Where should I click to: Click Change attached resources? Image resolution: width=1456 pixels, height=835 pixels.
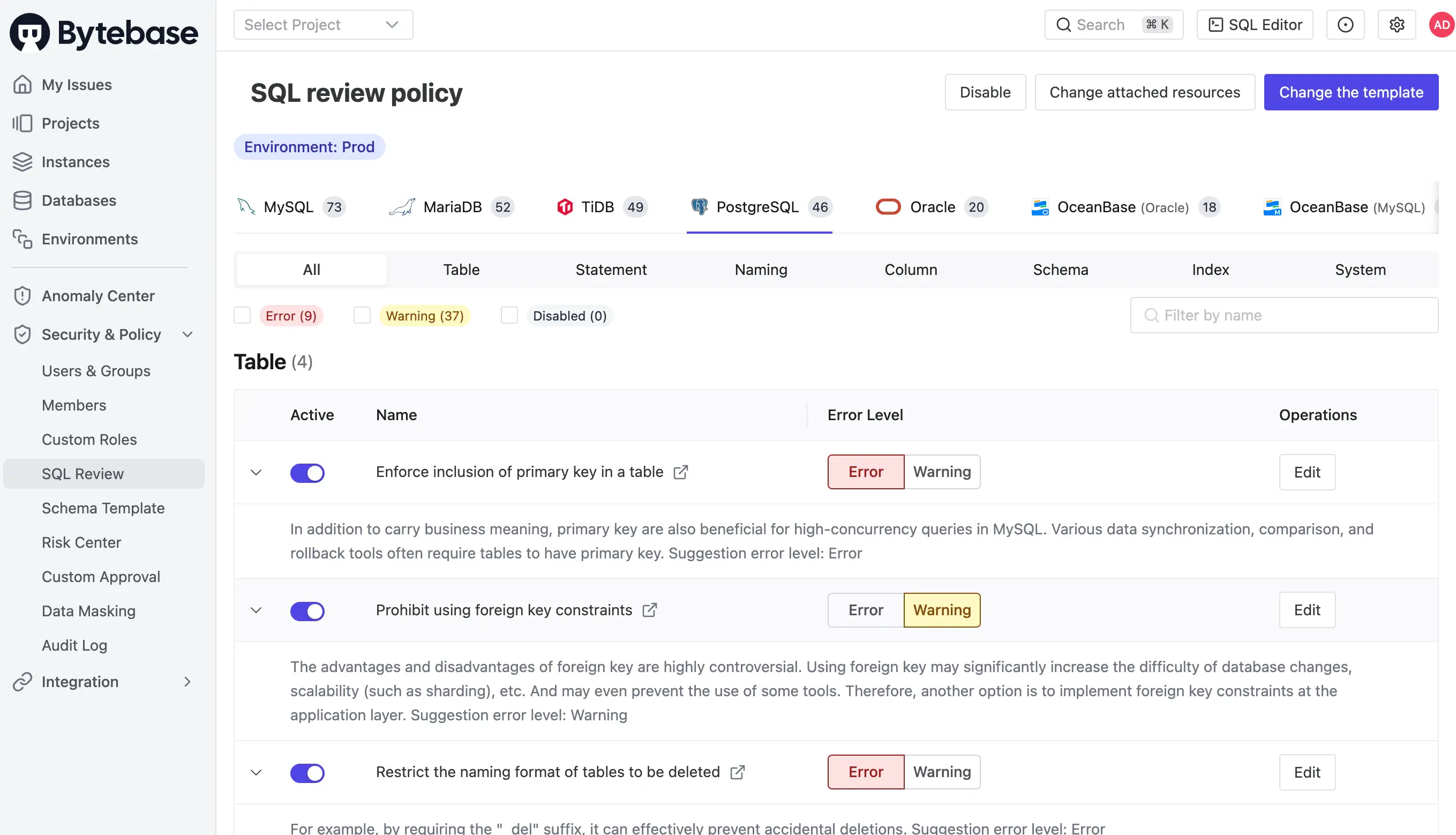click(x=1144, y=92)
